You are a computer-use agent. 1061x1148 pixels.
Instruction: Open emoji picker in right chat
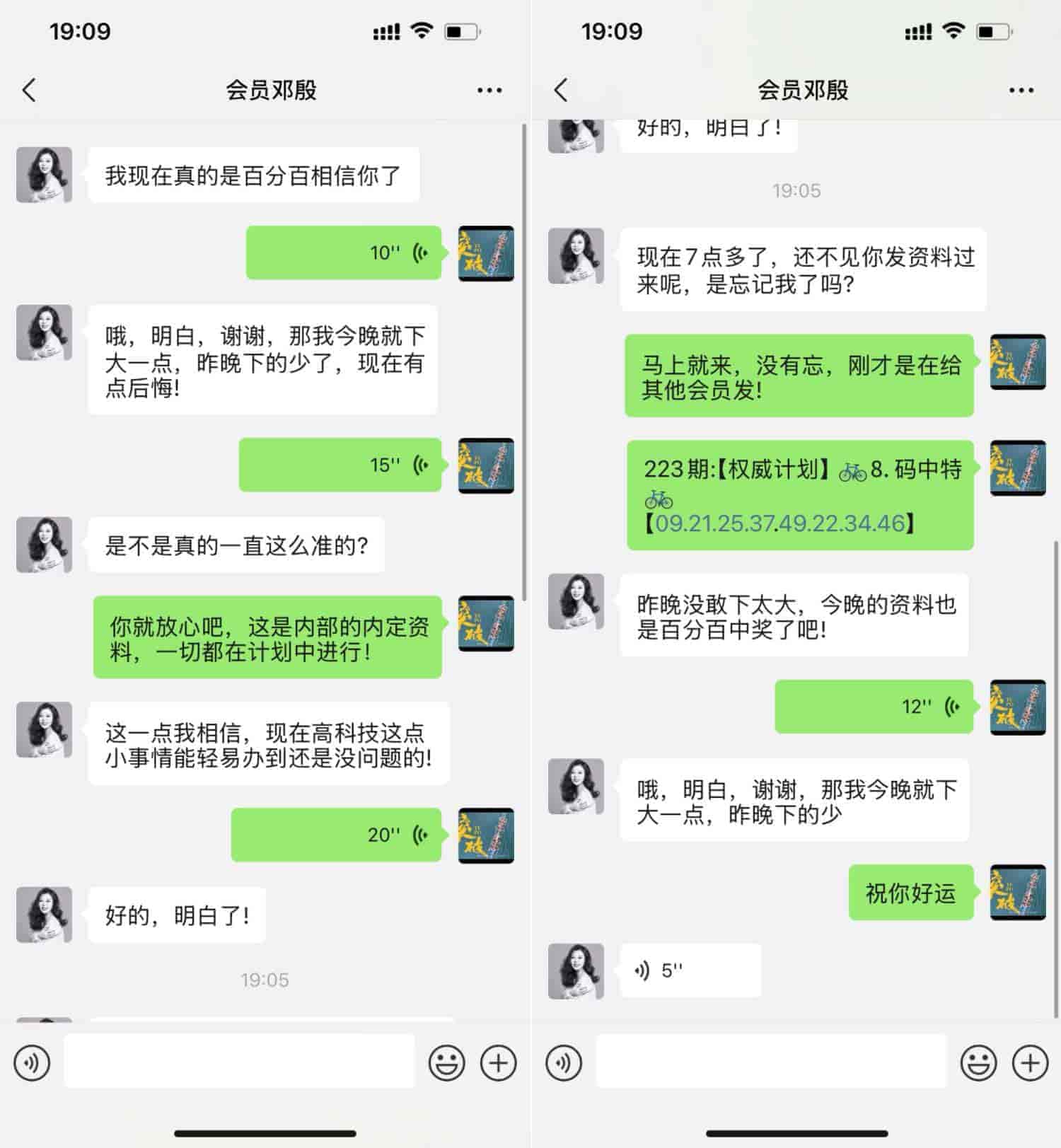(x=979, y=1062)
